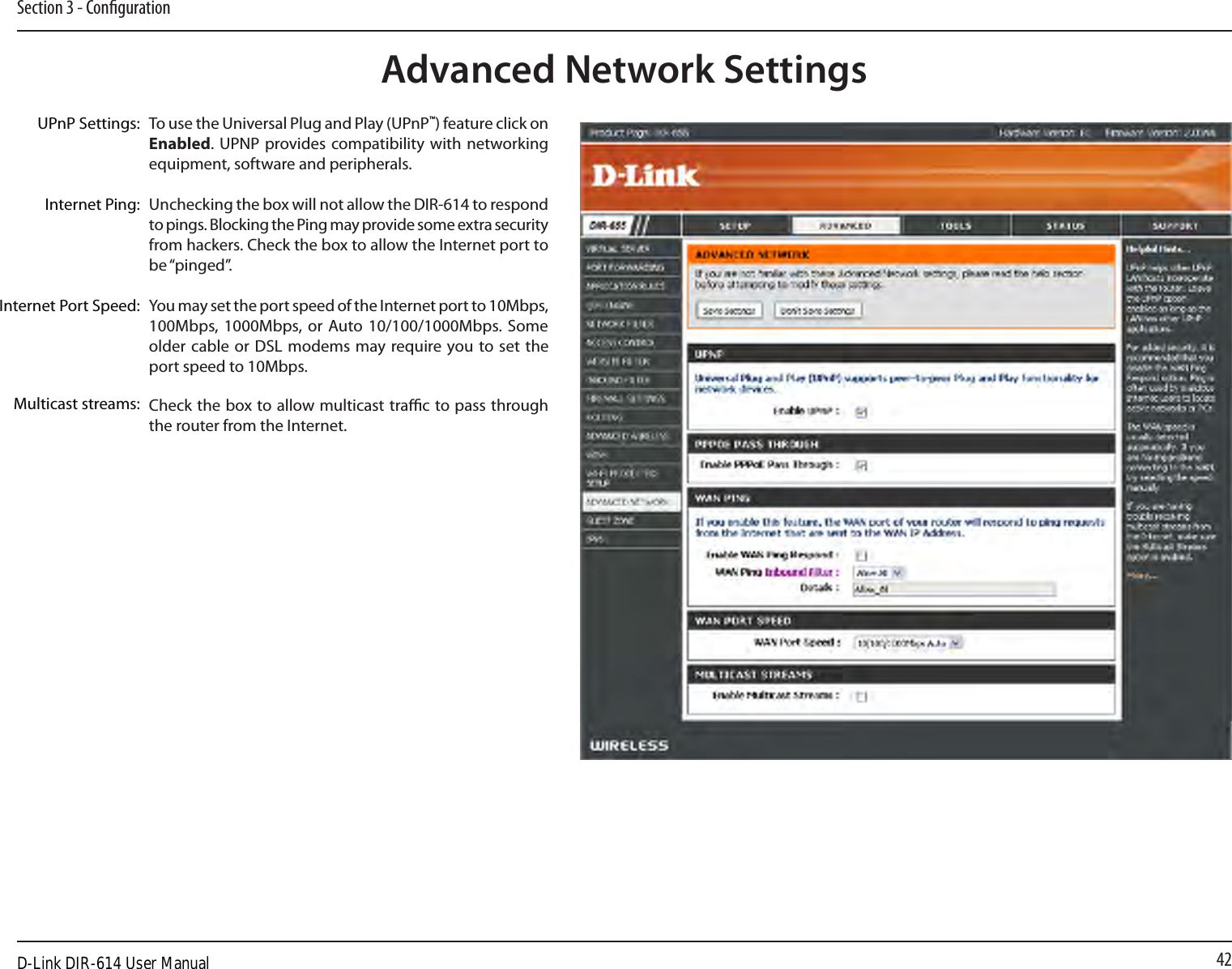Open the ADVANCED tab
Image resolution: width=1232 pixels, height=969 pixels.
pos(845,226)
